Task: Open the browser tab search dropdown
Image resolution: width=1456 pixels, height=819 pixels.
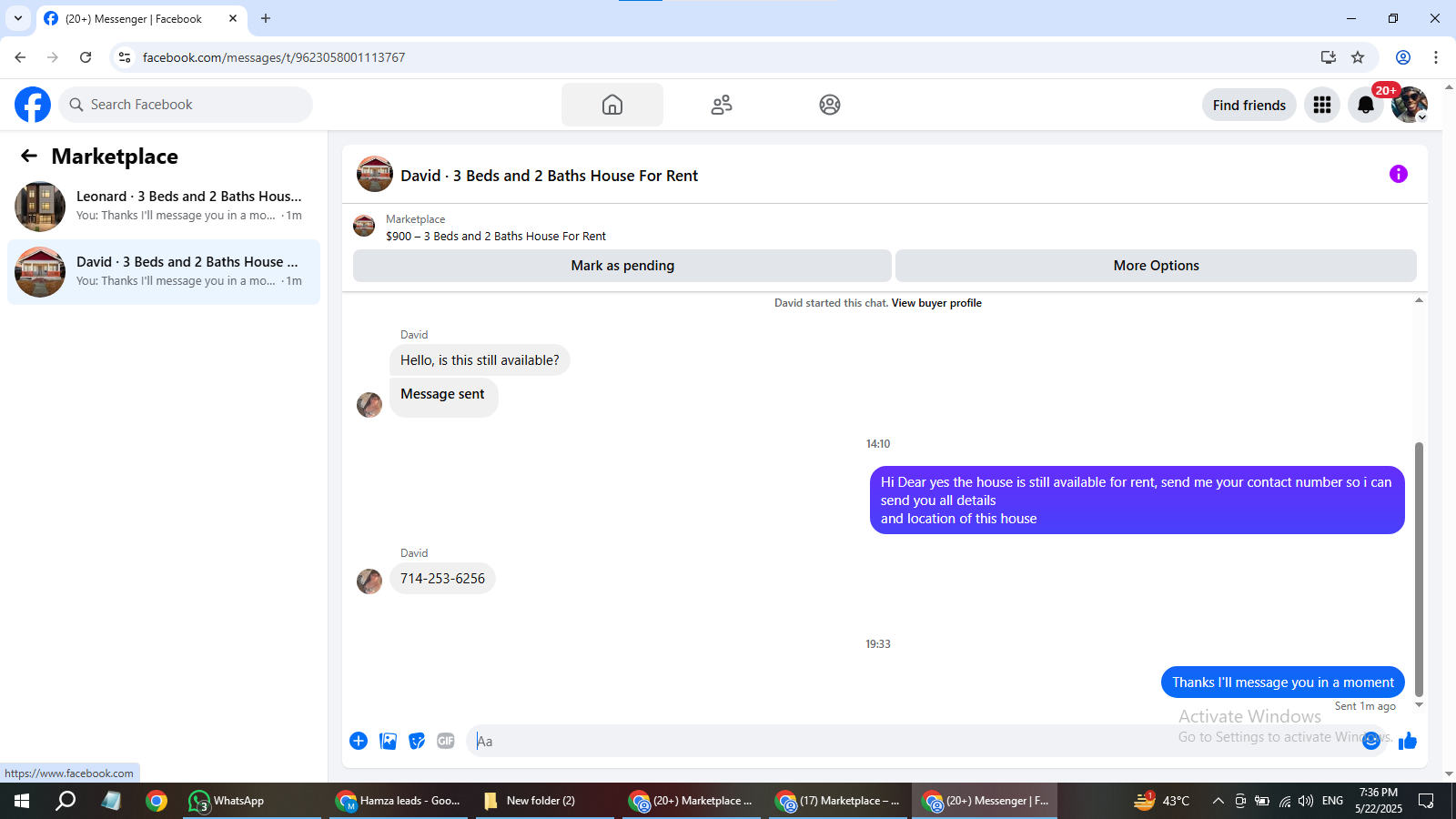Action: (x=18, y=18)
